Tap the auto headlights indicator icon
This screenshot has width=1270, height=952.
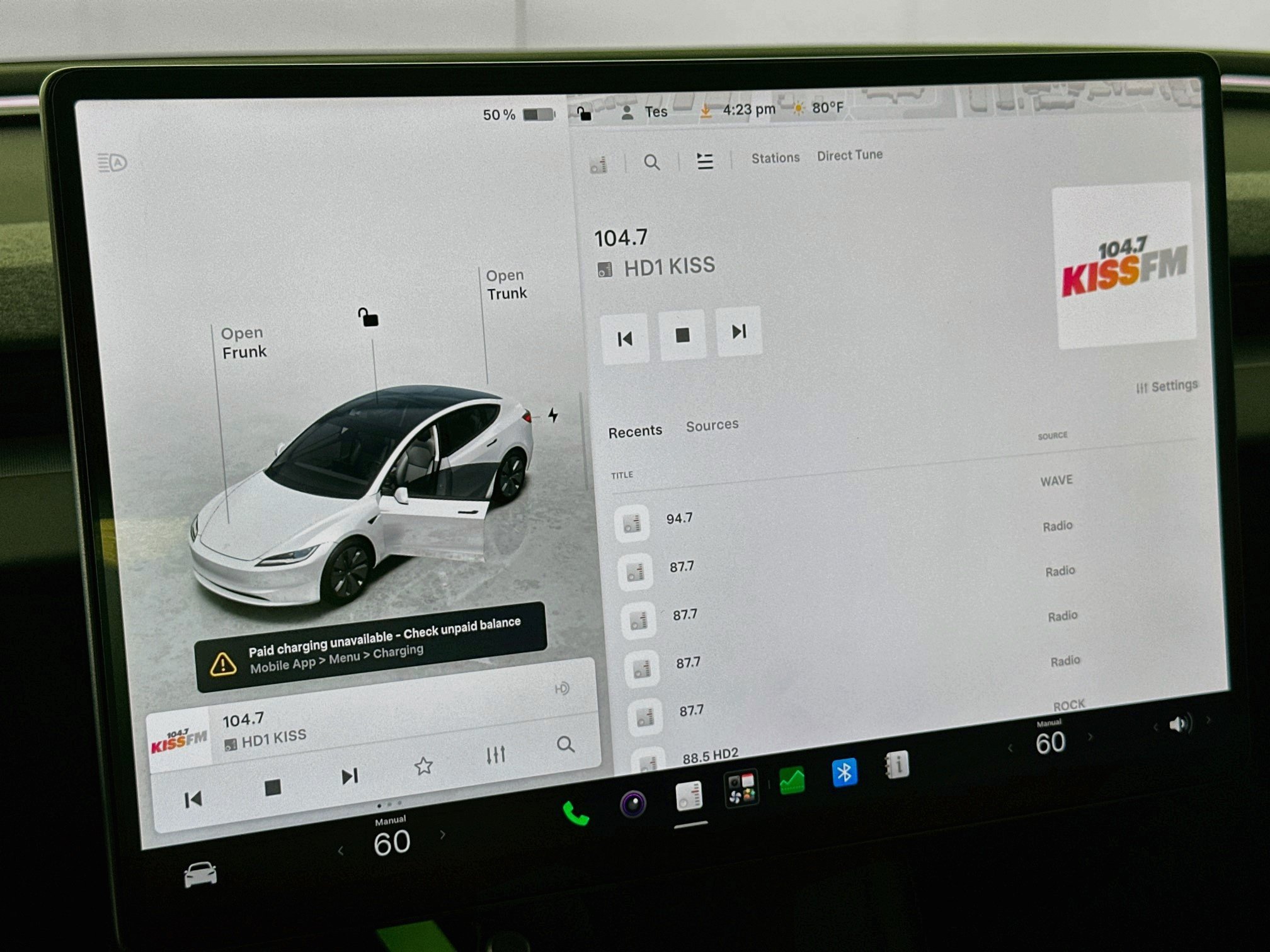tap(112, 162)
